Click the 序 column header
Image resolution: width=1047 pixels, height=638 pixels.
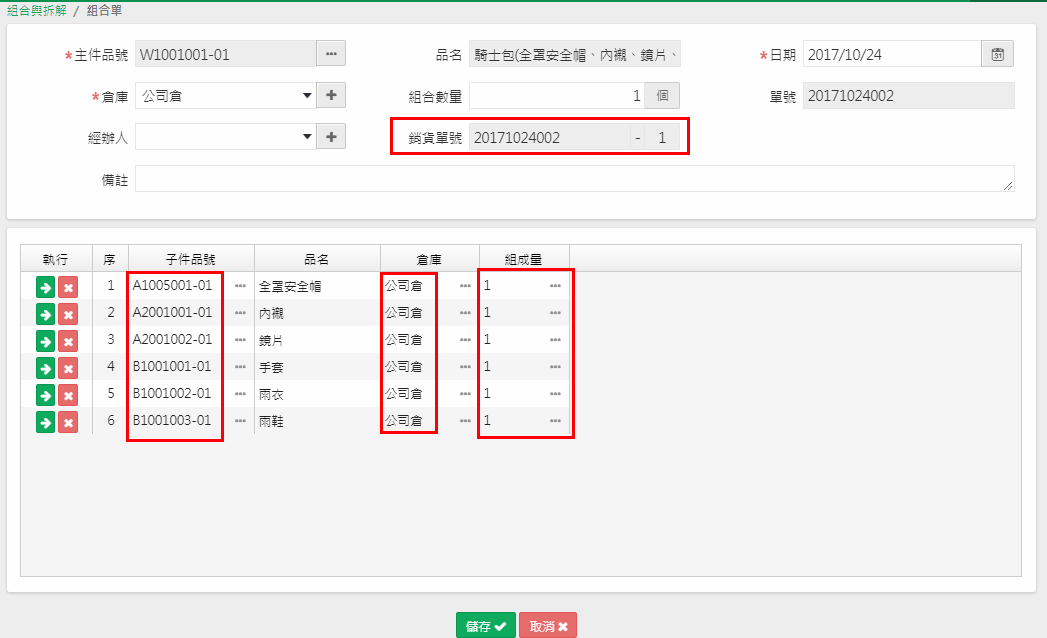tap(110, 259)
